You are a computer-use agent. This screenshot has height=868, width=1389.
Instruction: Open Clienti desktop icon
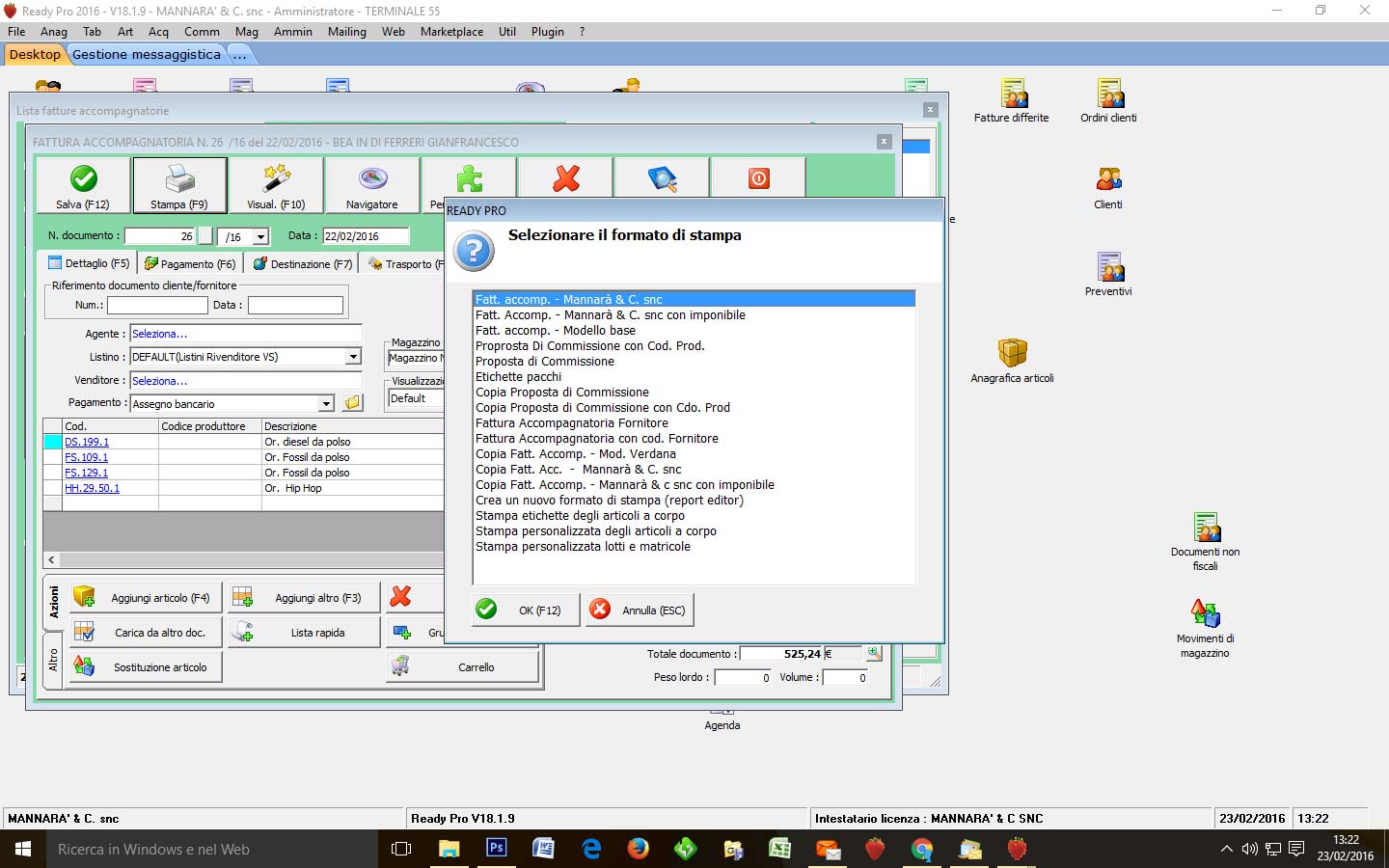[1108, 187]
